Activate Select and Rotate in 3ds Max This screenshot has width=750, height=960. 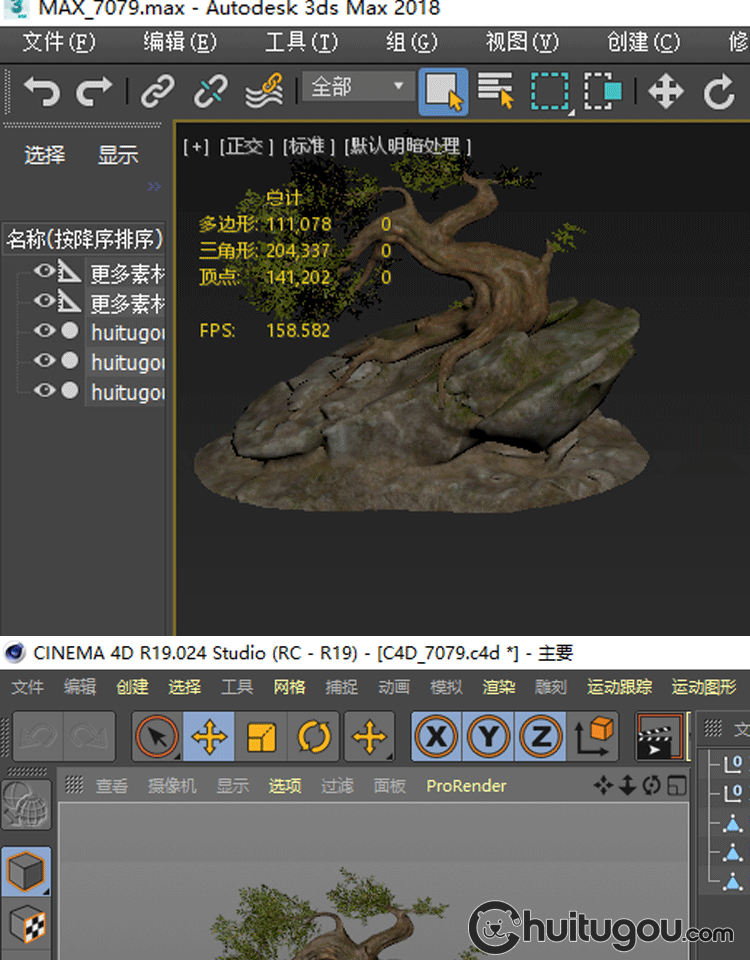719,92
